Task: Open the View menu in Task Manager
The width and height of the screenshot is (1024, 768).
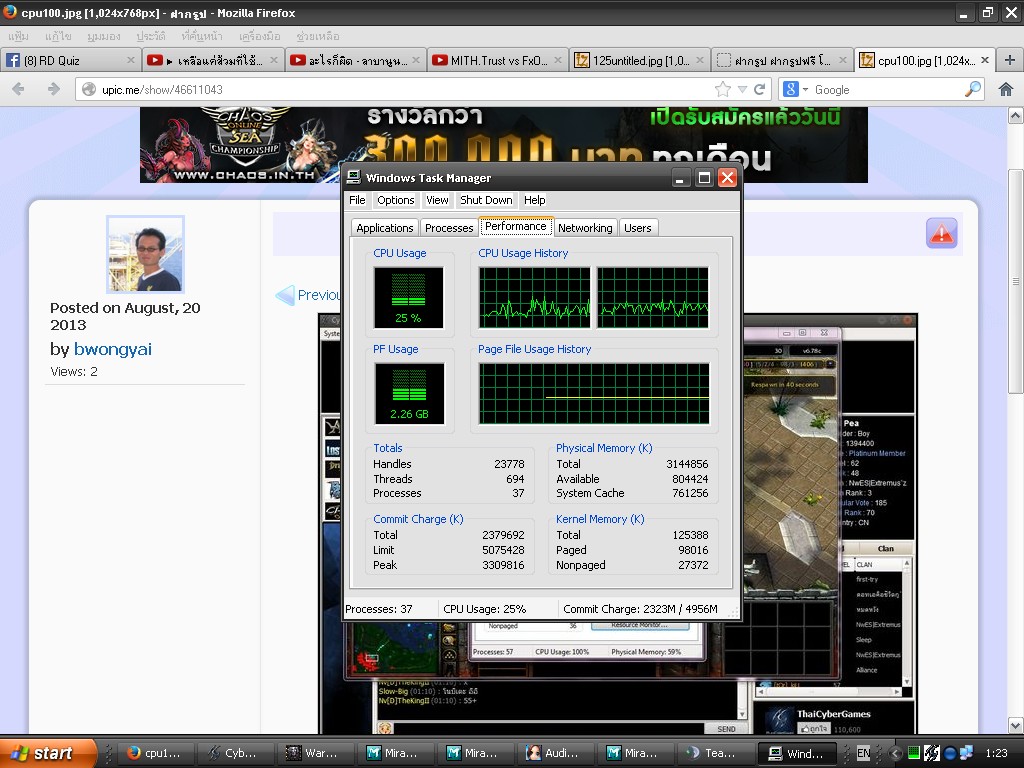Action: pyautogui.click(x=437, y=200)
